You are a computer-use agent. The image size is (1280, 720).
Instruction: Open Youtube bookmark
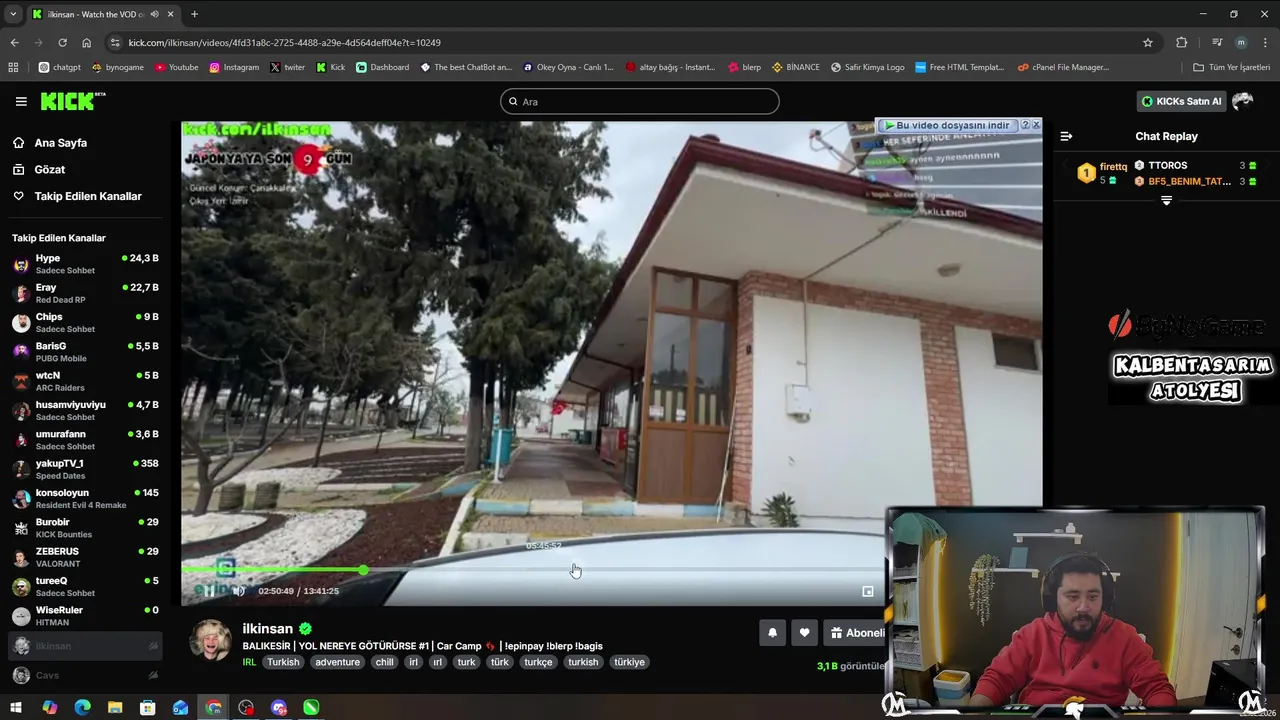176,67
